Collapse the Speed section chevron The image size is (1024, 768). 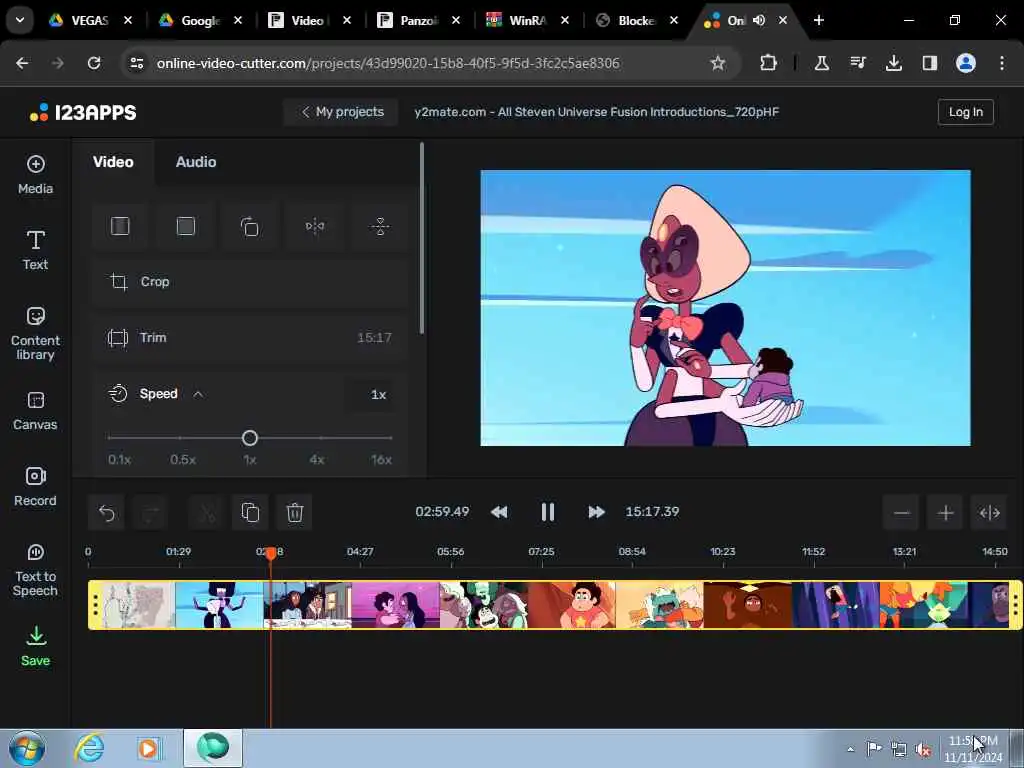(198, 394)
